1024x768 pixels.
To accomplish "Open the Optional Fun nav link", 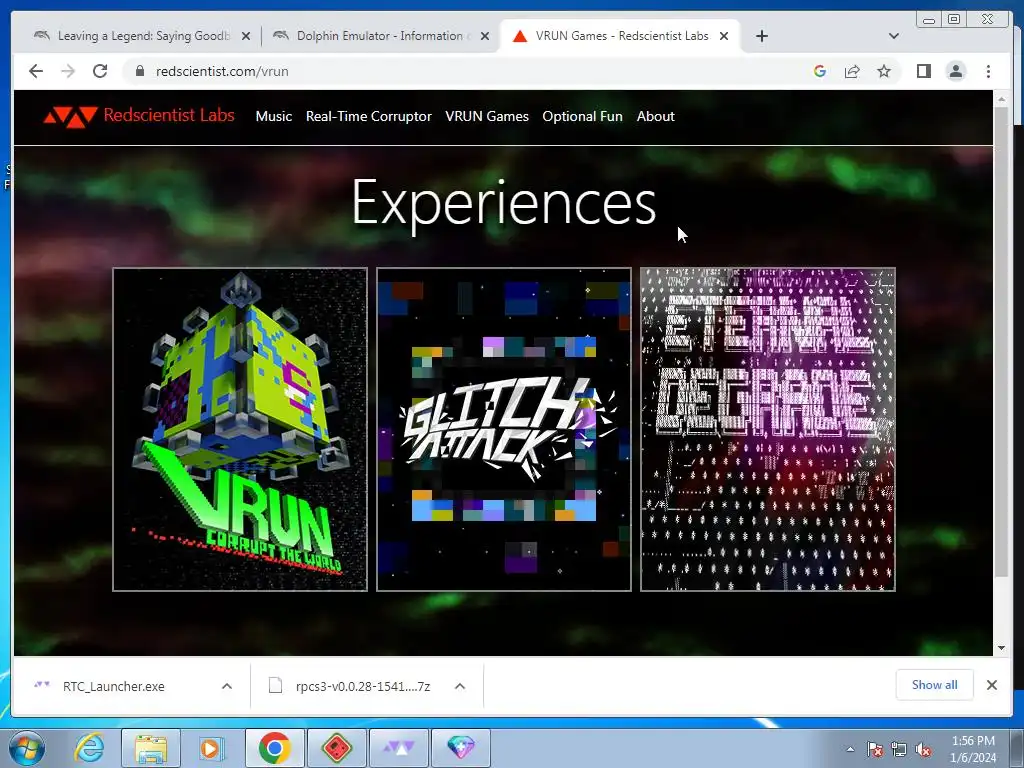I will click(582, 116).
